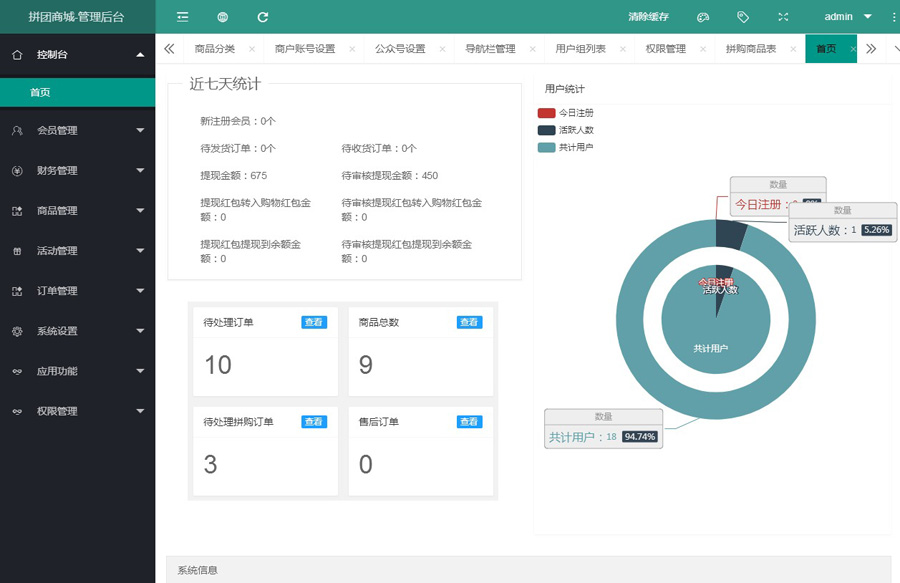Expand the 会员管理 sidebar menu
The image size is (900, 583).
click(77, 130)
